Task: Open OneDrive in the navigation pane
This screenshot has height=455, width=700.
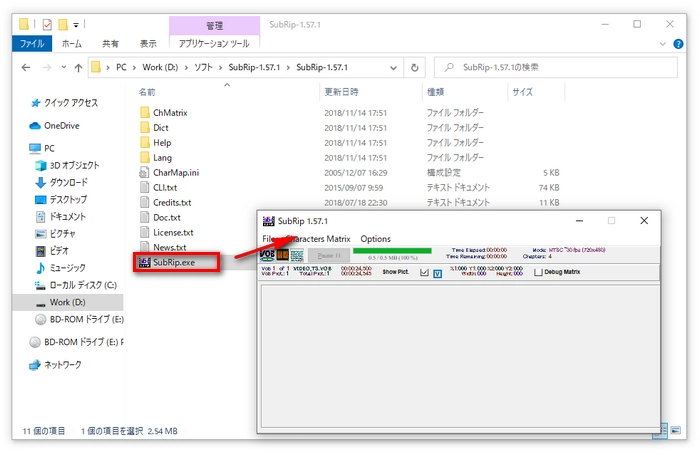Action: point(61,125)
